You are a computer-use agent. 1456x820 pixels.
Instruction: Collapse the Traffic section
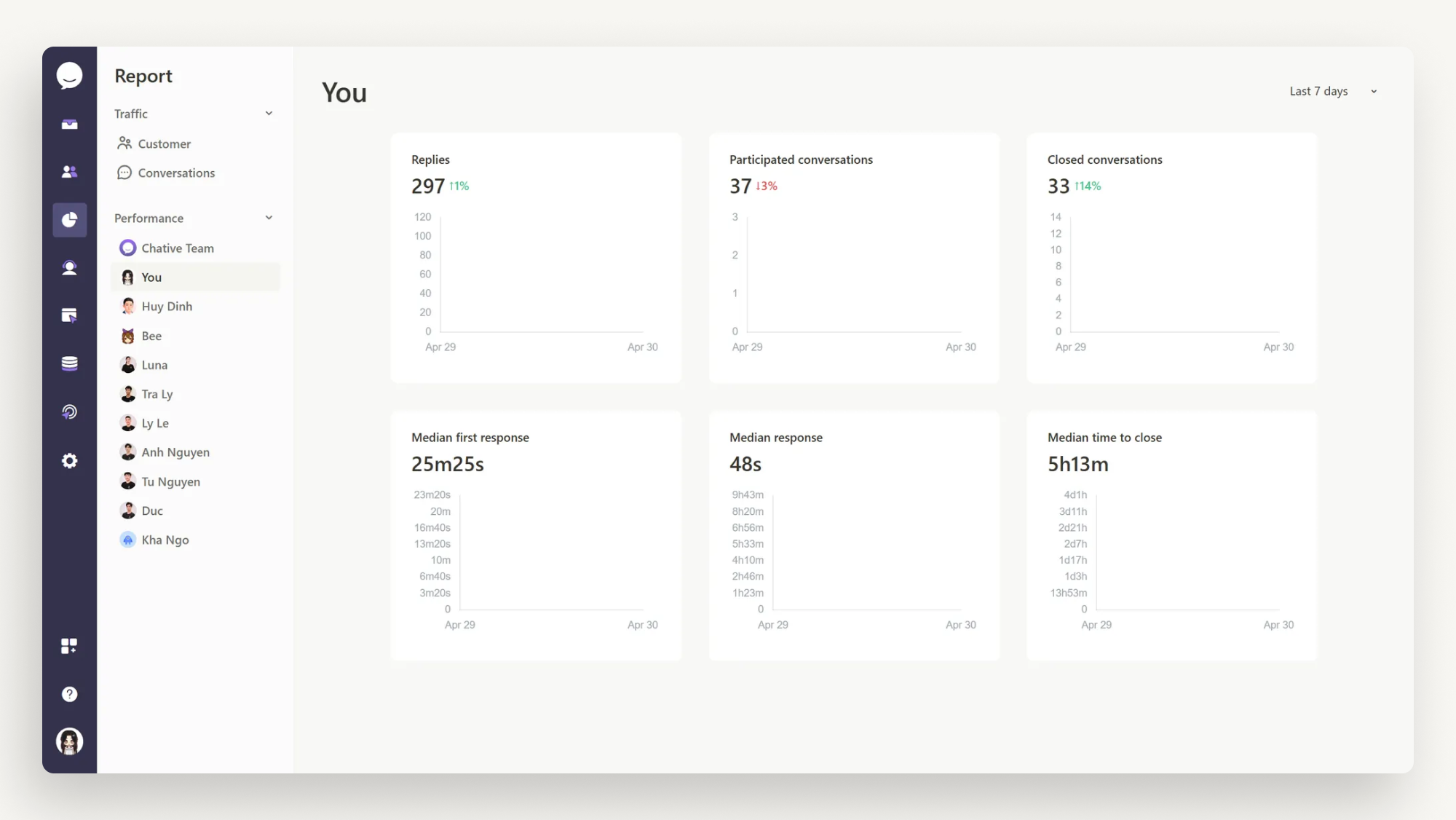coord(269,114)
